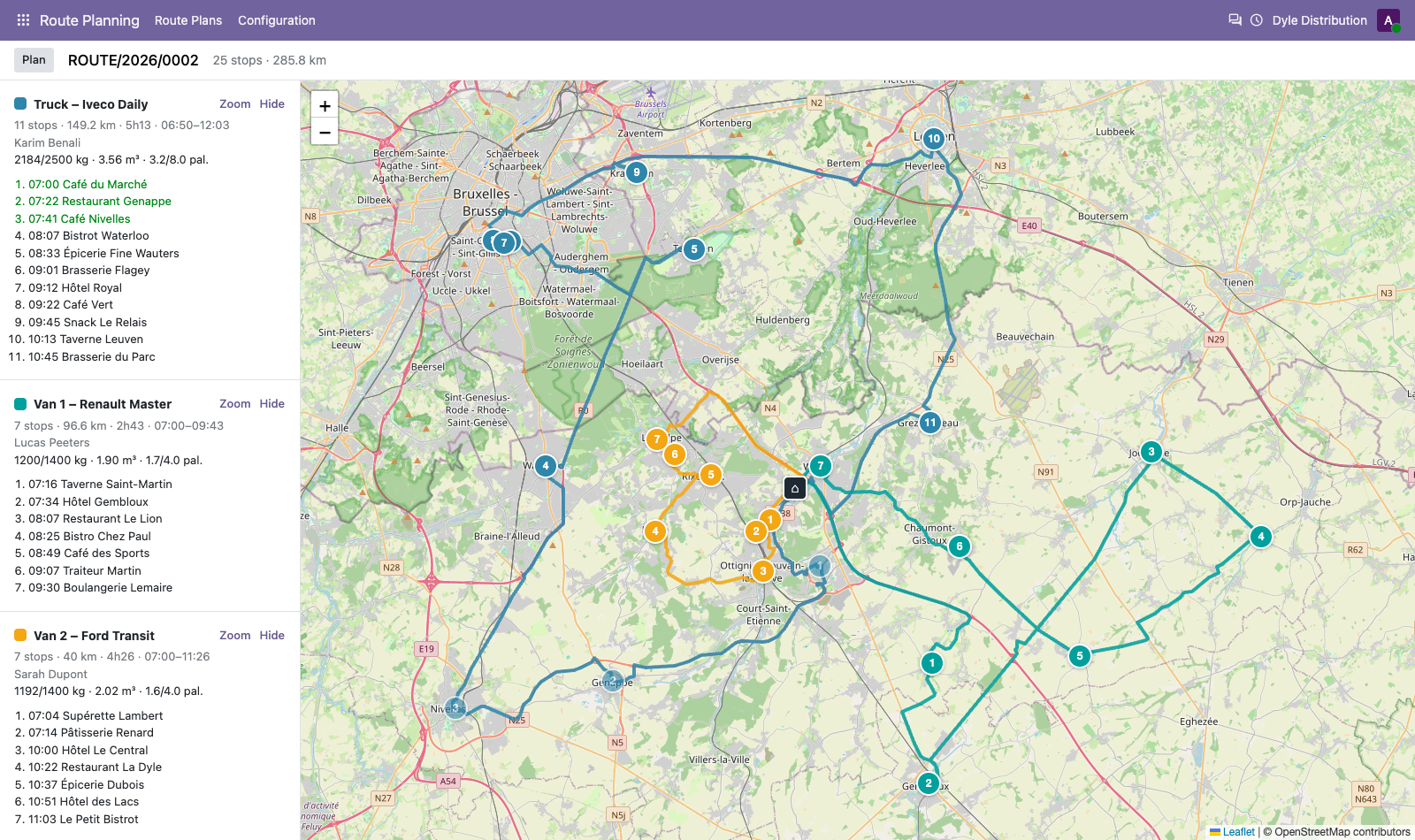Select orange Van 2 marker 7

point(657,439)
